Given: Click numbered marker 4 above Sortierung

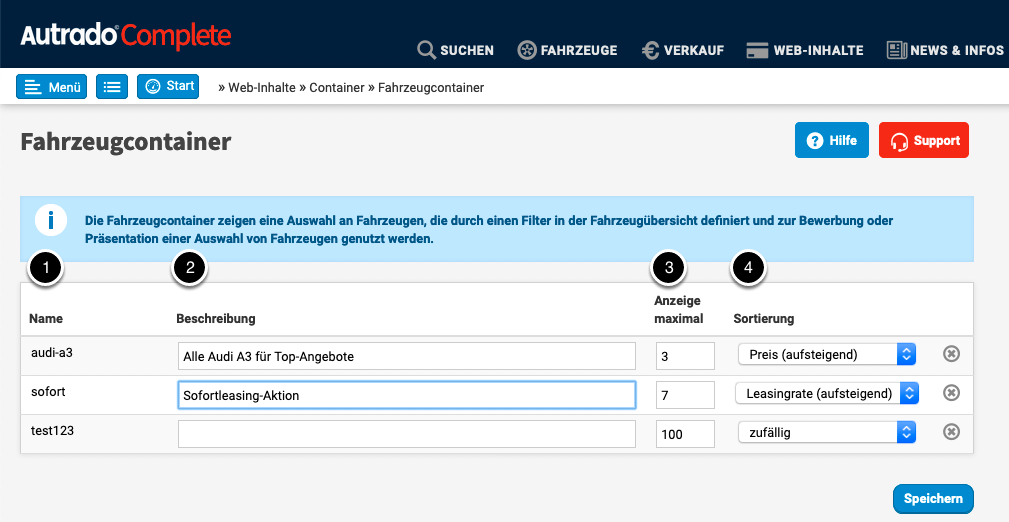Looking at the screenshot, I should [748, 267].
